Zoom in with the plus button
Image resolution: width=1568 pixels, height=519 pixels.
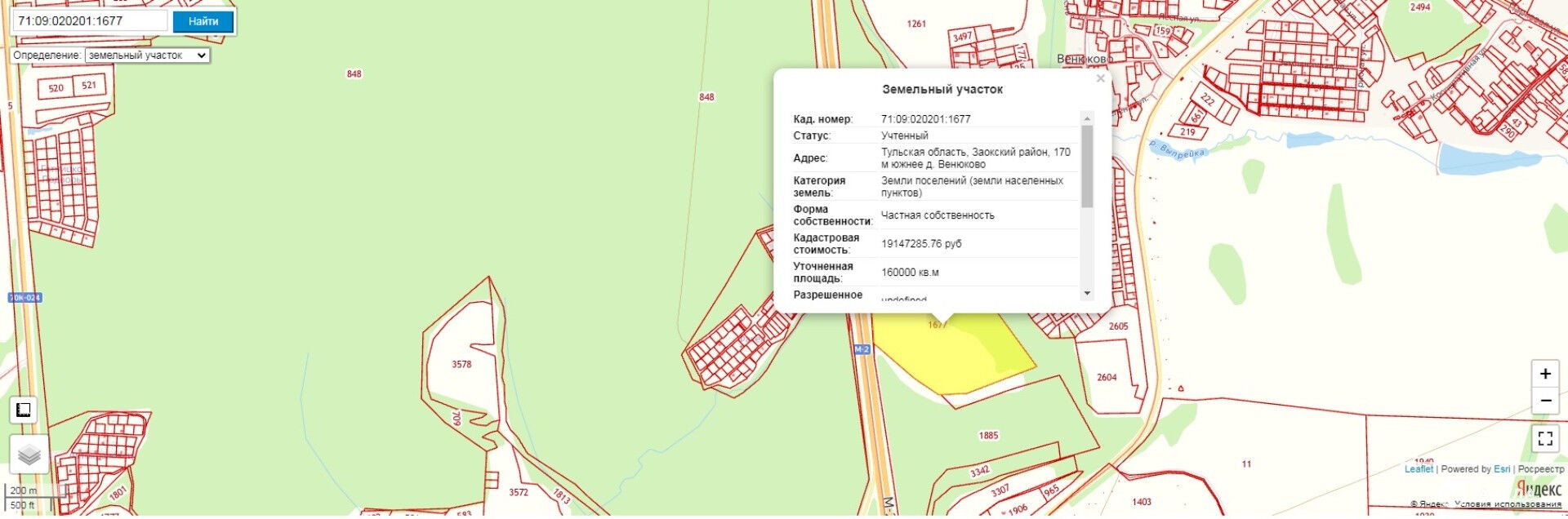point(1545,374)
